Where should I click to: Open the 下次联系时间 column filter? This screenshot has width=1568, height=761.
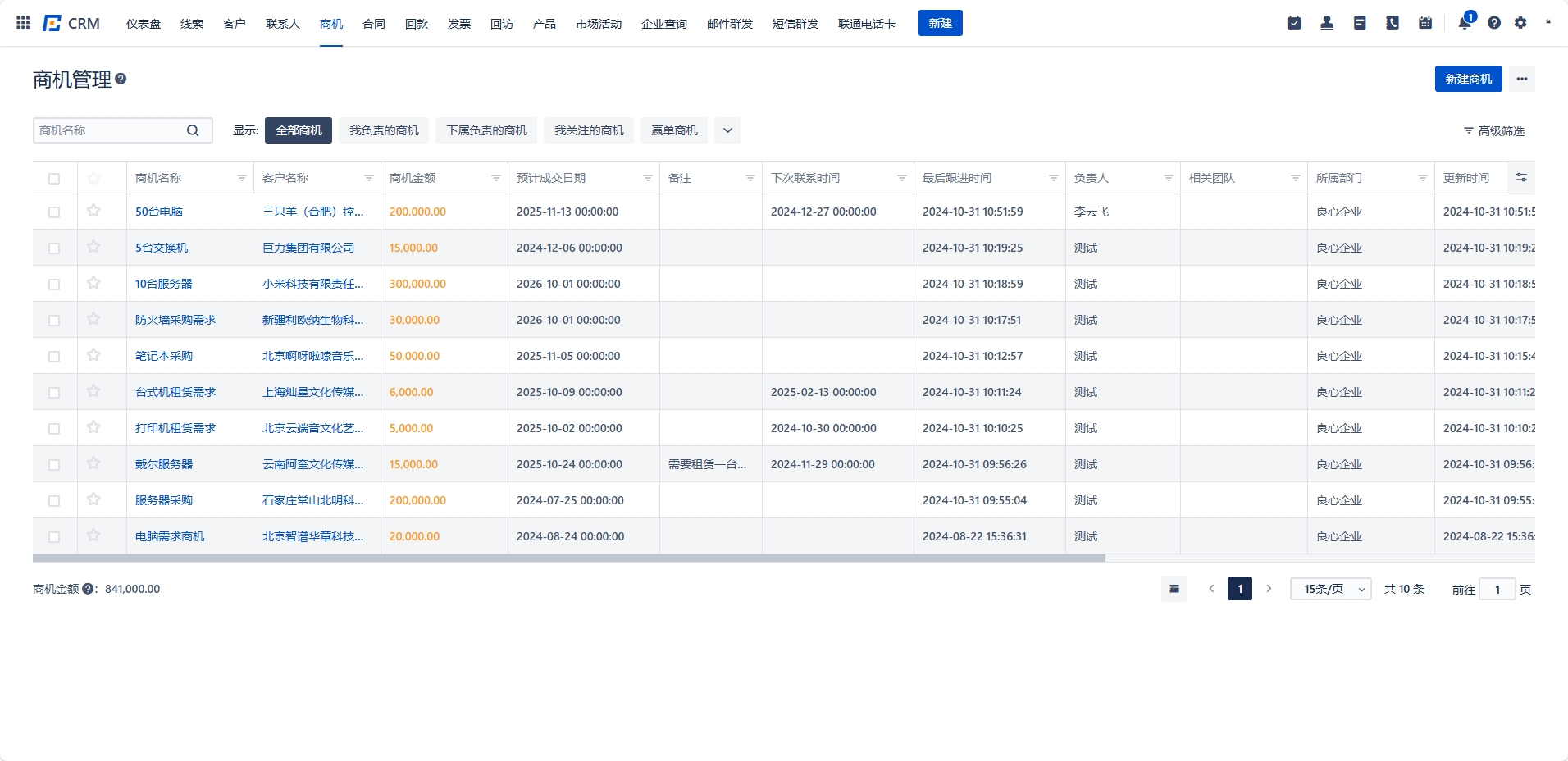(902, 178)
